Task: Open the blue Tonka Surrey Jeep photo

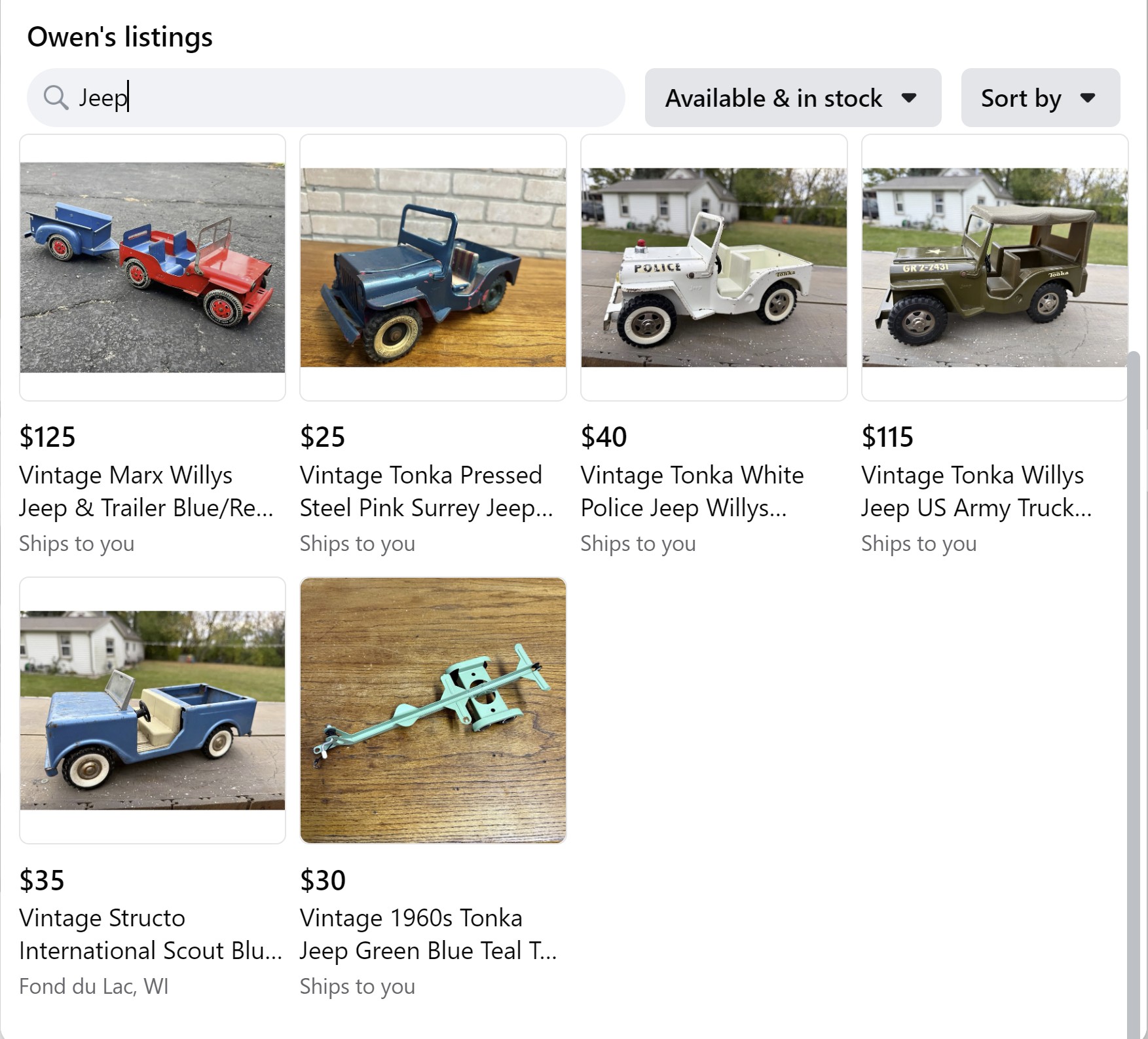Action: [433, 267]
